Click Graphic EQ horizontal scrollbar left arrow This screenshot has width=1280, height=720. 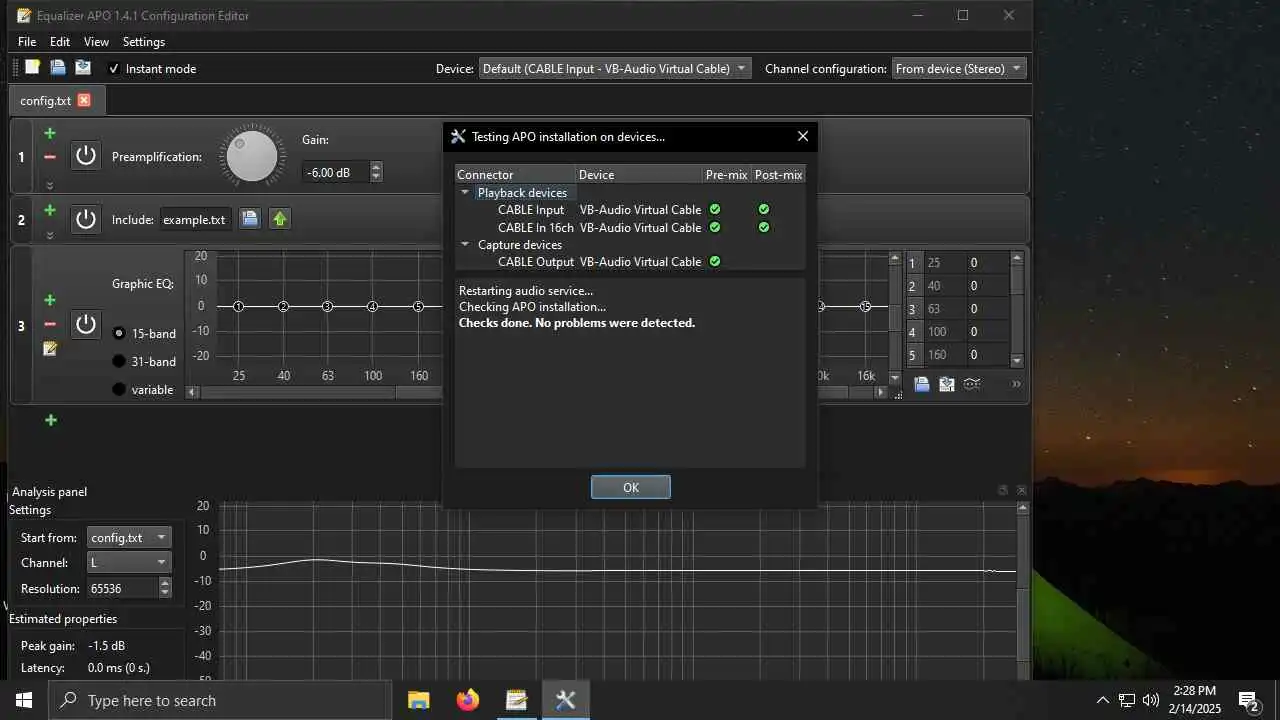[x=192, y=393]
